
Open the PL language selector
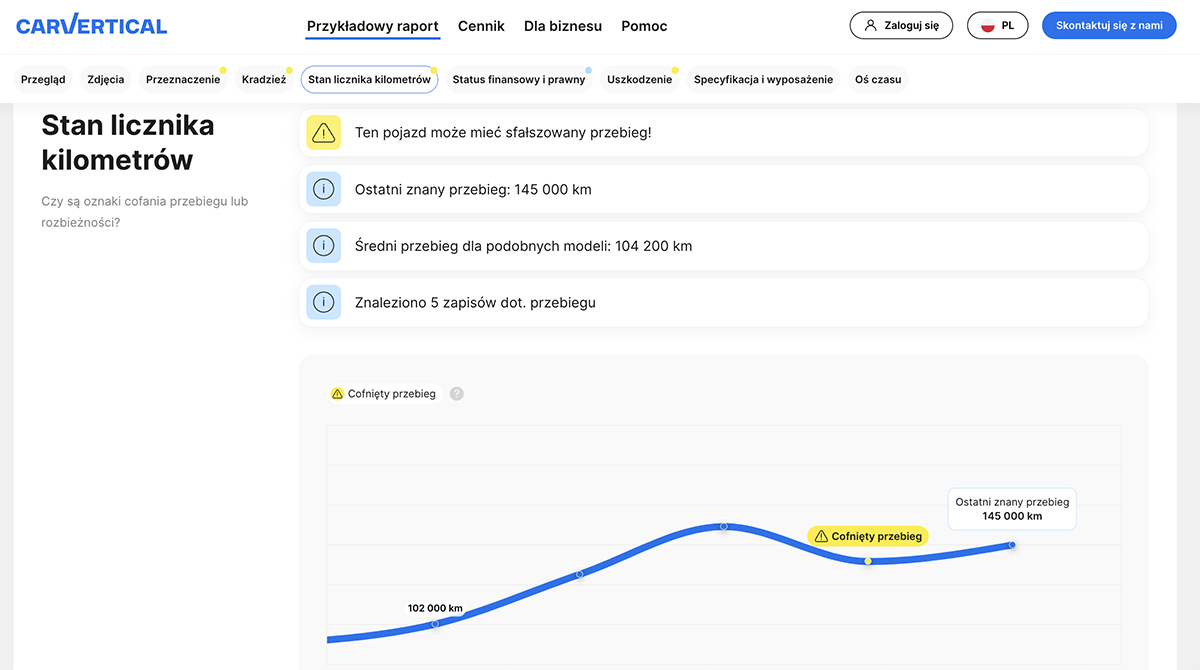coord(998,26)
